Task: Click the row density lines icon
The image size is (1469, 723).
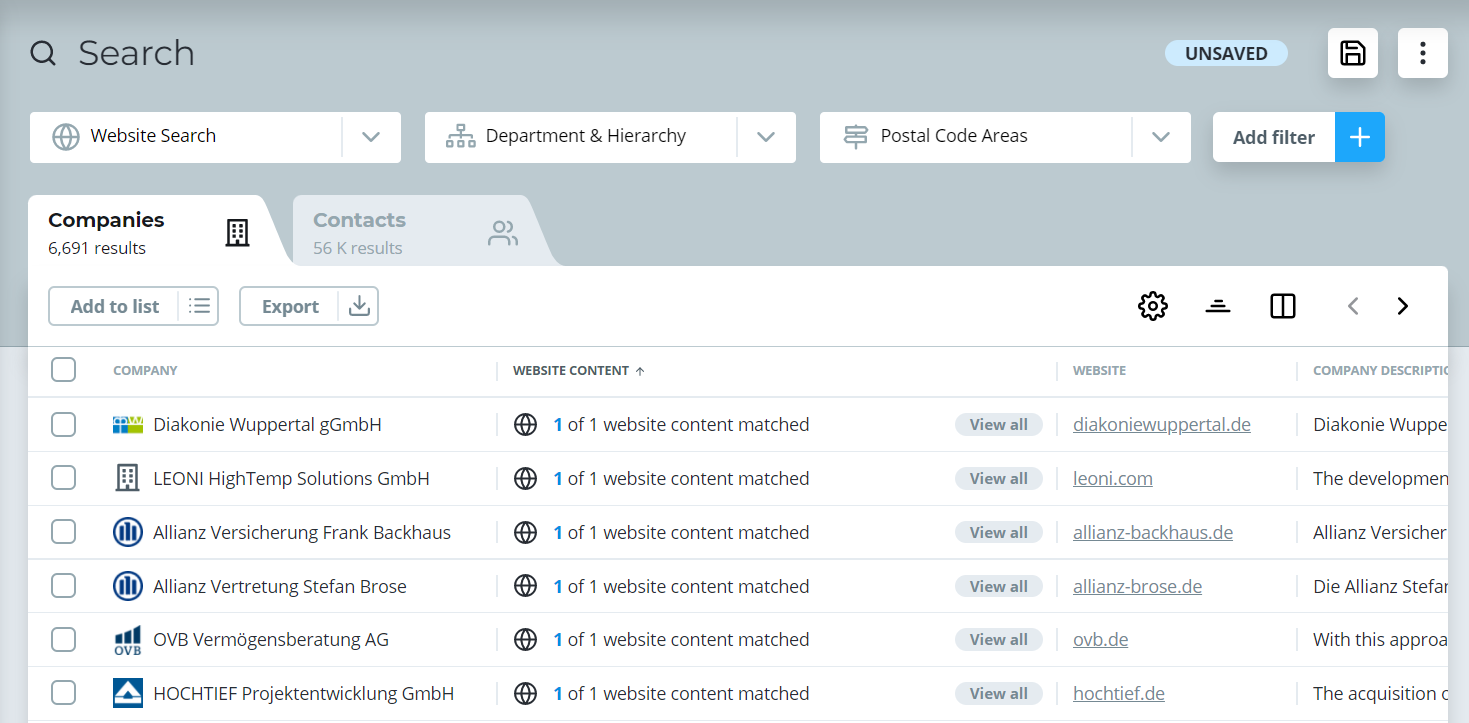Action: pyautogui.click(x=1218, y=306)
